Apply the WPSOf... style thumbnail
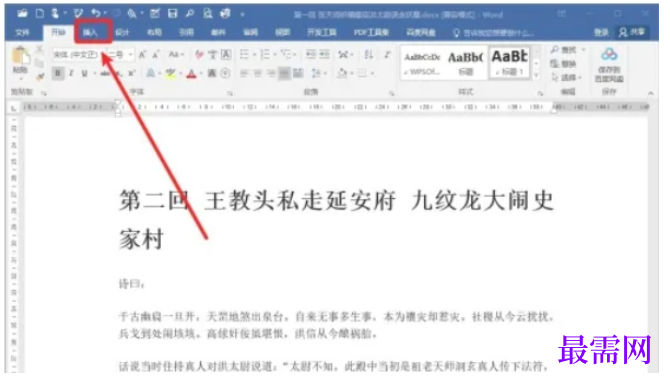 [x=422, y=63]
